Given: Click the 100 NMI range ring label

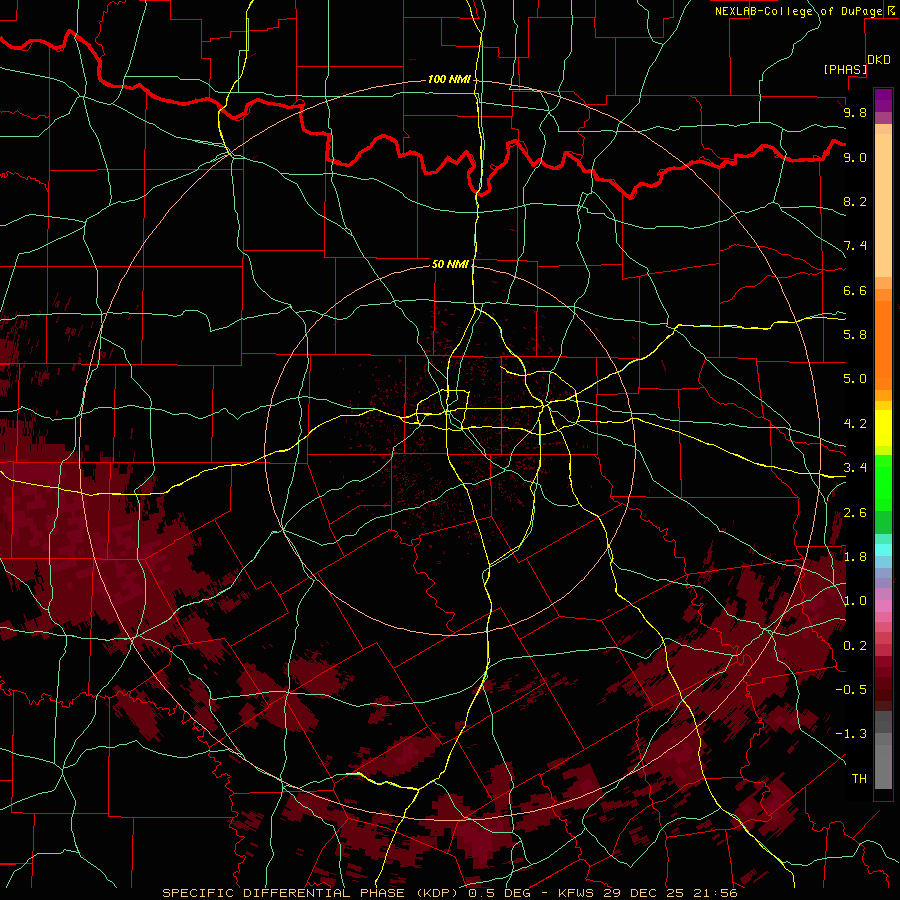Looking at the screenshot, I should click(449, 79).
